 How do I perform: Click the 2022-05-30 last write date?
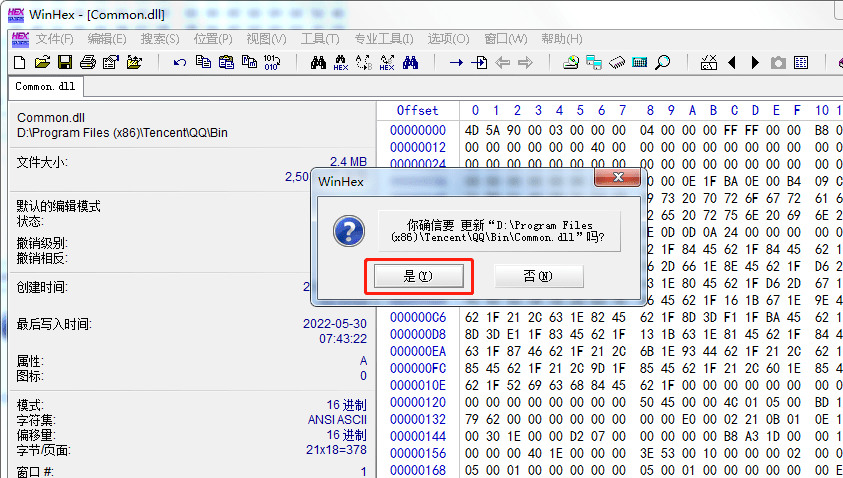[x=334, y=324]
